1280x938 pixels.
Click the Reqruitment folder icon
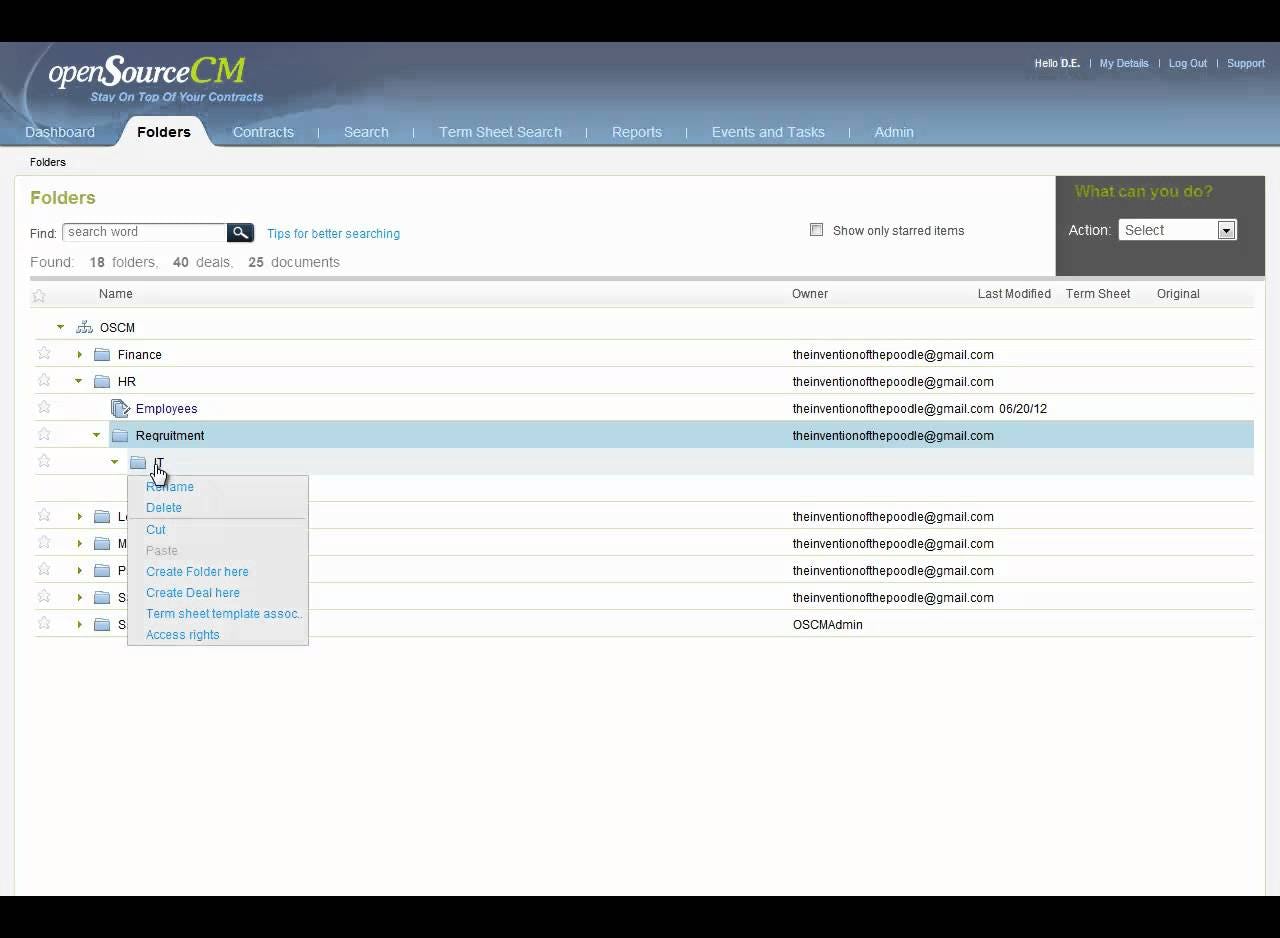120,435
